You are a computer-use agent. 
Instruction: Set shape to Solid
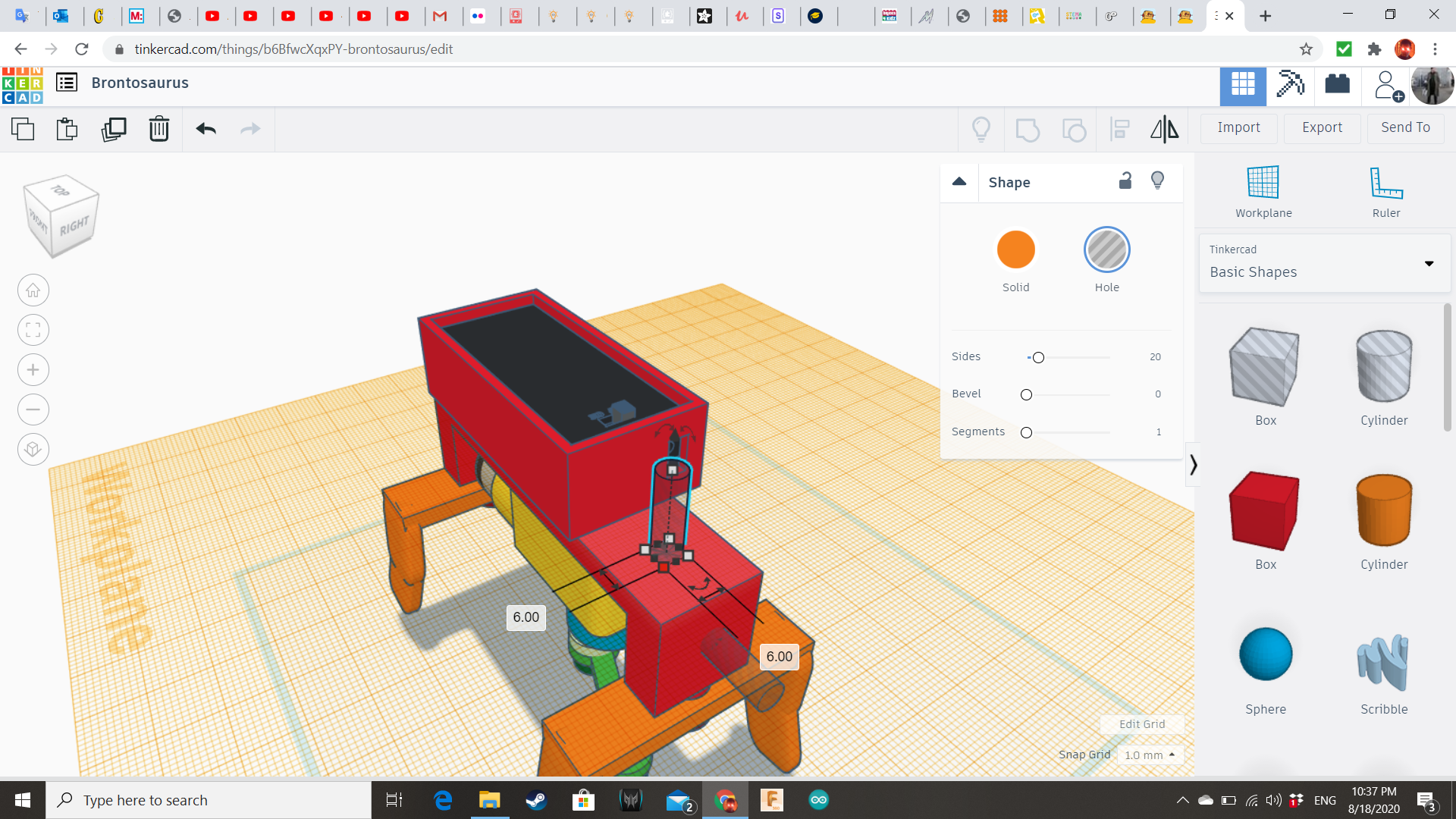tap(1015, 250)
